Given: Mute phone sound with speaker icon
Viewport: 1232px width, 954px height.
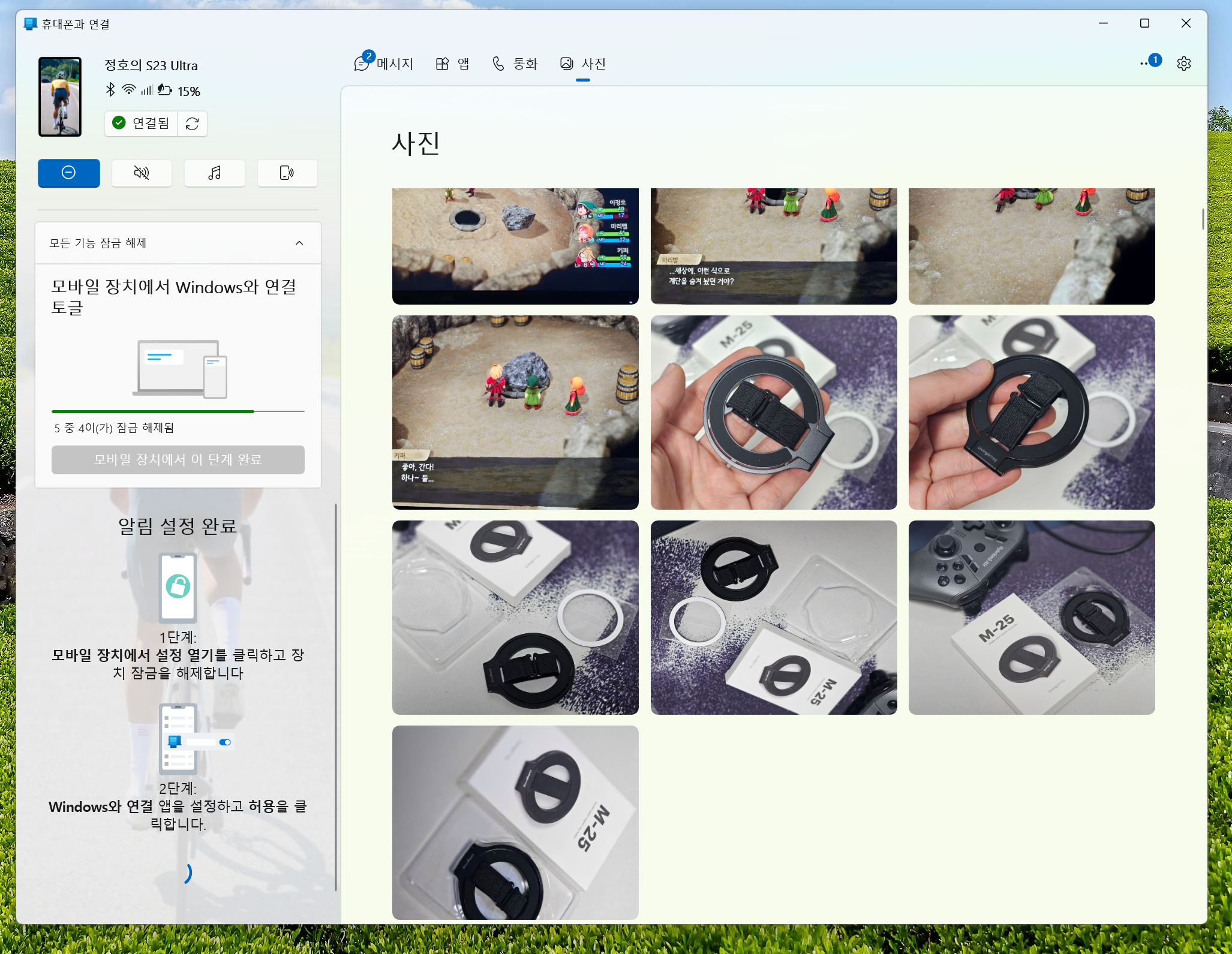Looking at the screenshot, I should click(142, 173).
